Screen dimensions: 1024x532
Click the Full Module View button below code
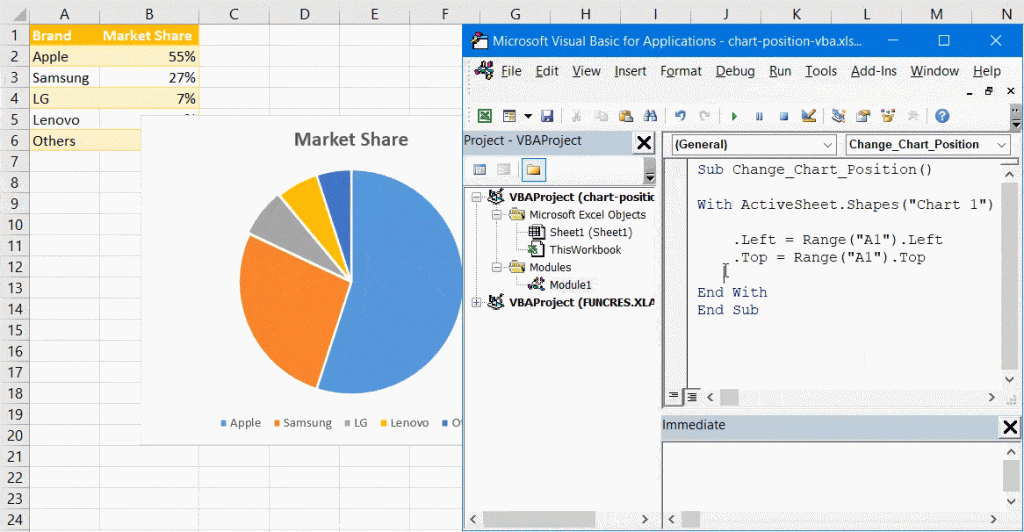(x=691, y=396)
